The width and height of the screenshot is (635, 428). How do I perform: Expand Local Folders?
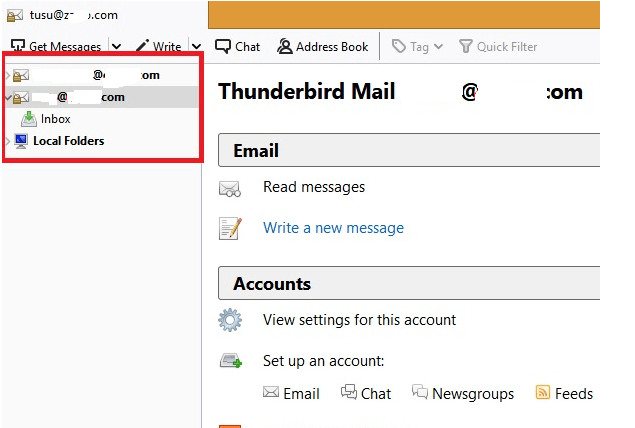(x=8, y=141)
